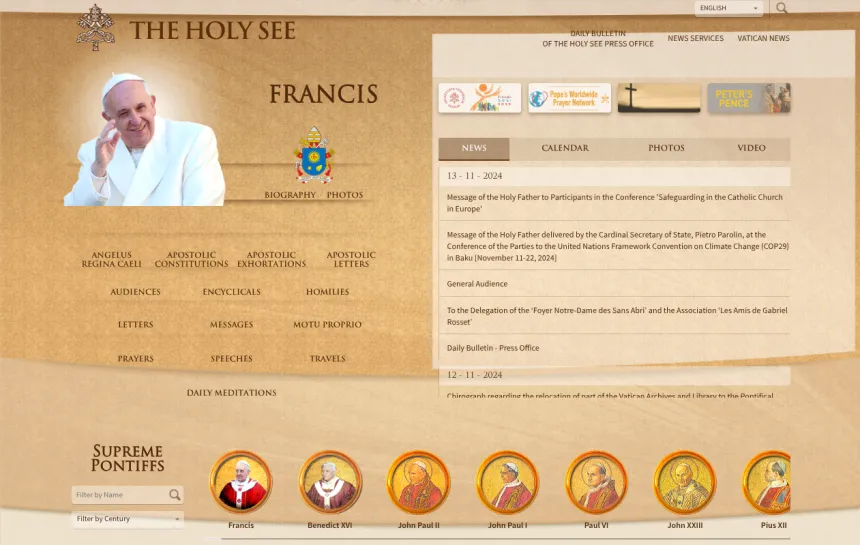Open the English language dropdown
Screen dimensions: 860x545
coord(728,8)
